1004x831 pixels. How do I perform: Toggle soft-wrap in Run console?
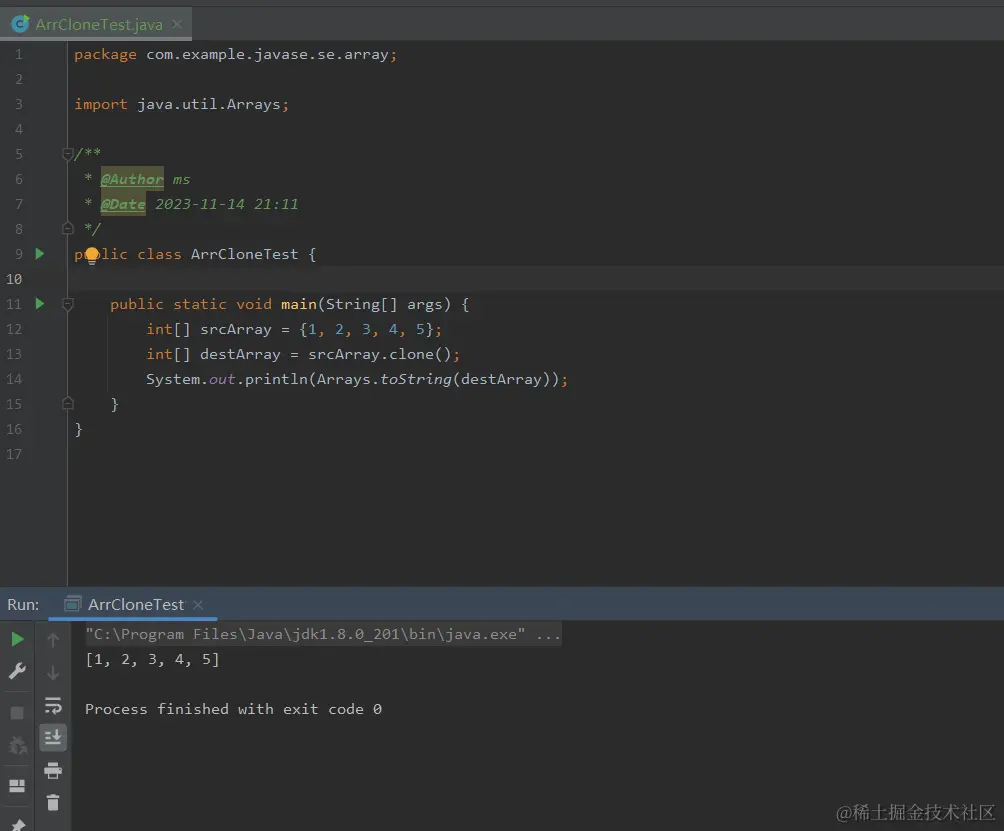tap(53, 706)
